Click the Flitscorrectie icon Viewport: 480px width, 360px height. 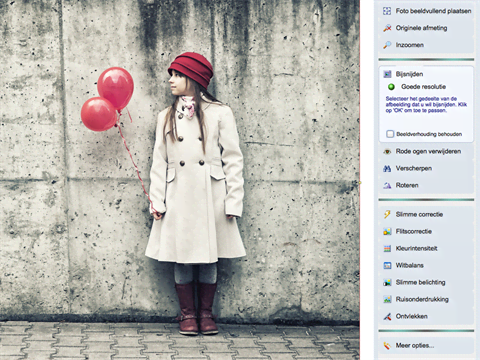tap(387, 231)
